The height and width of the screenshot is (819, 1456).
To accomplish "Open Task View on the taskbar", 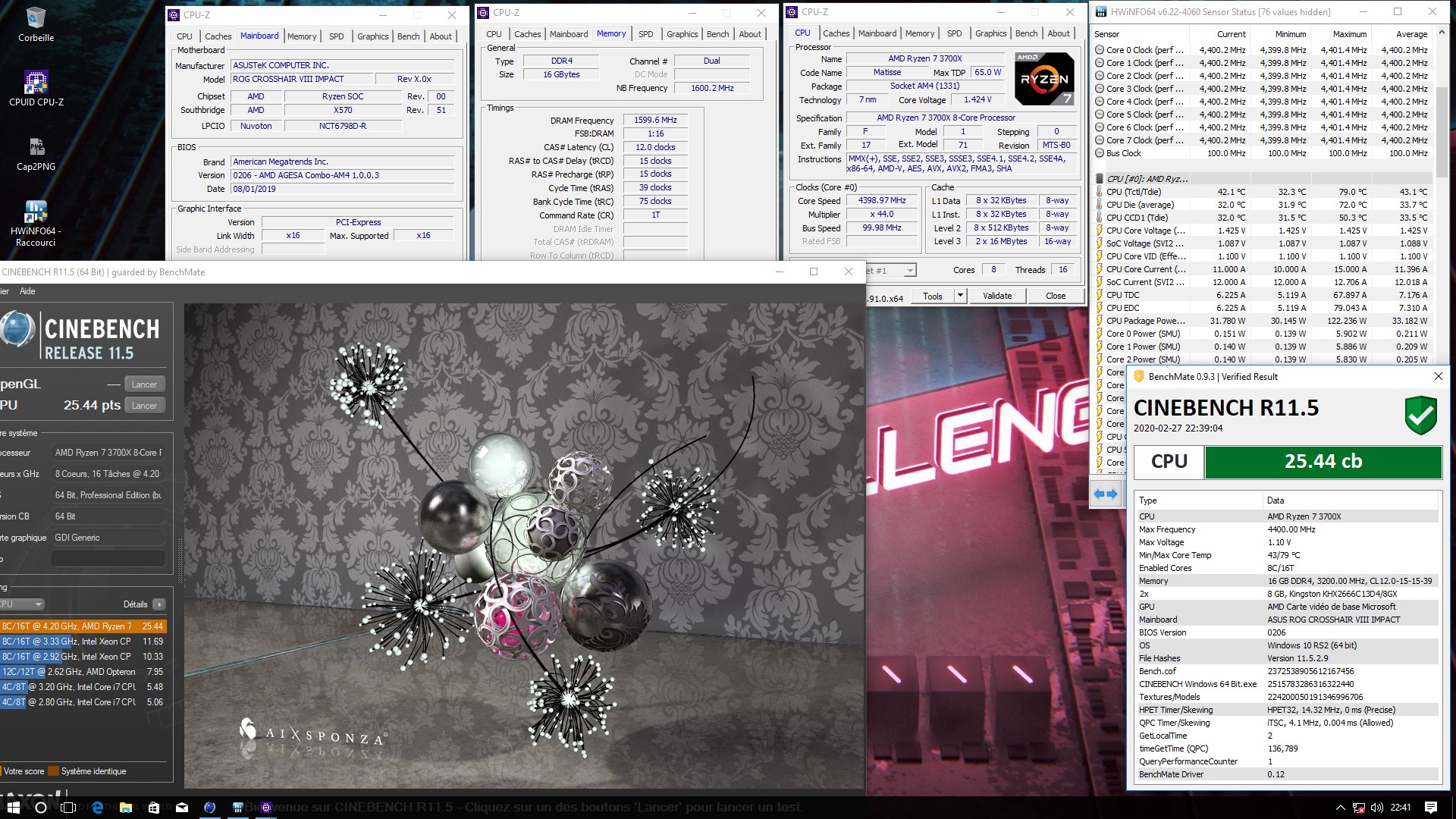I will pos(68,808).
